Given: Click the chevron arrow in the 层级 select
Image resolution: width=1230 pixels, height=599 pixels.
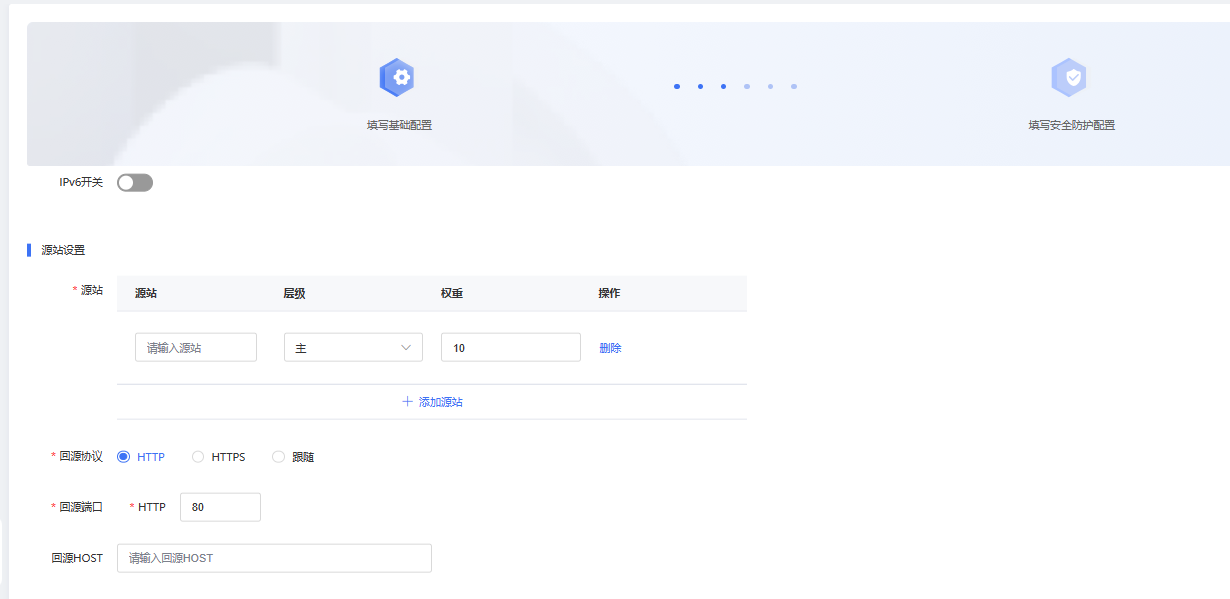Looking at the screenshot, I should pos(406,348).
